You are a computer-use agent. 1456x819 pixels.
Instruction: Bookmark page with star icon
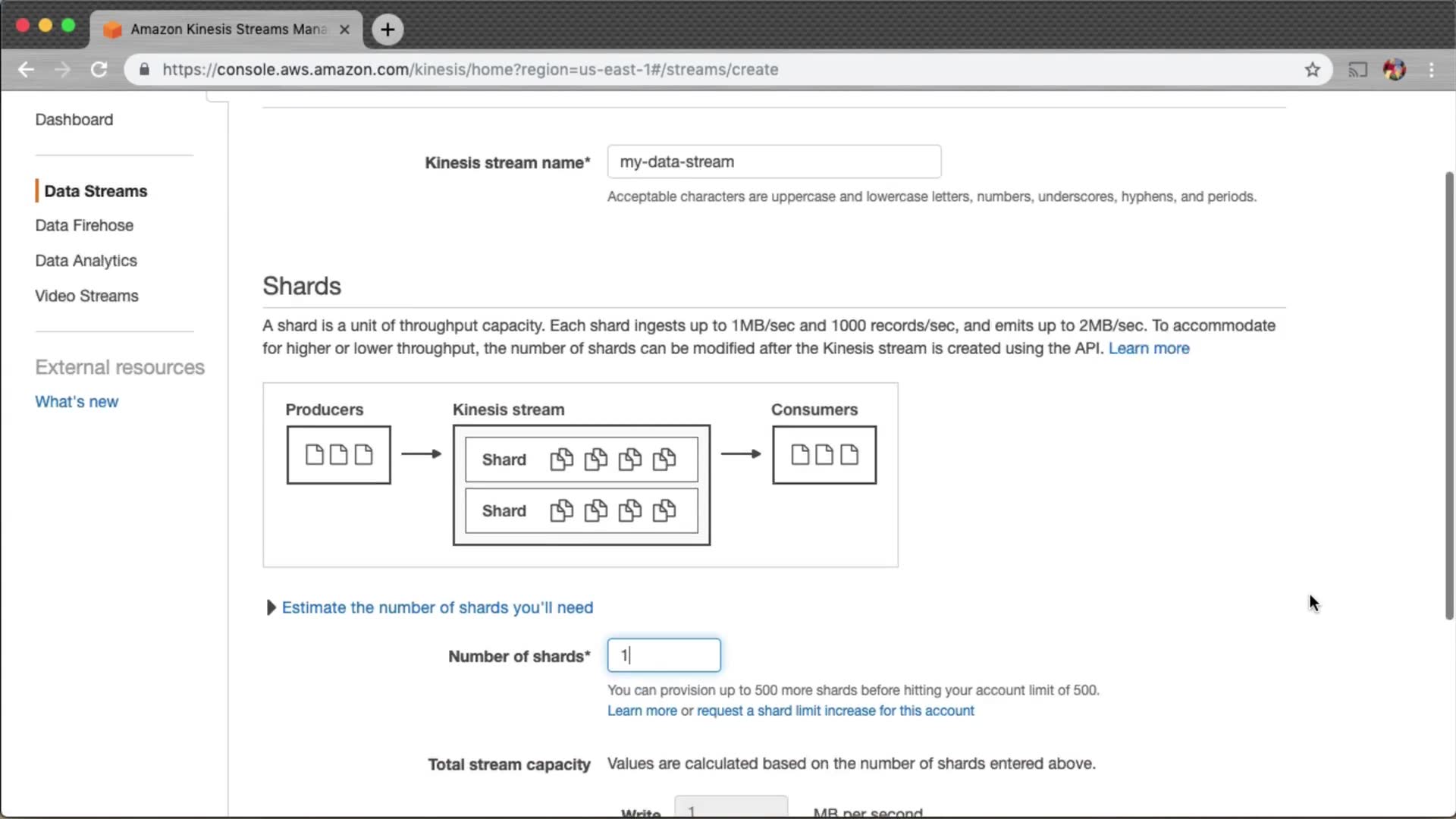1313,70
